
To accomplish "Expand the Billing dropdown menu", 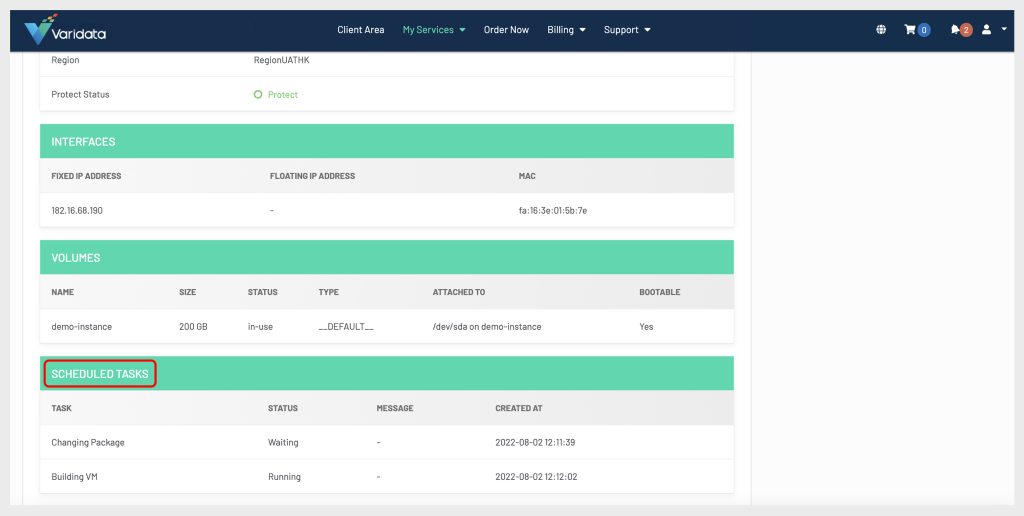I will click(566, 30).
